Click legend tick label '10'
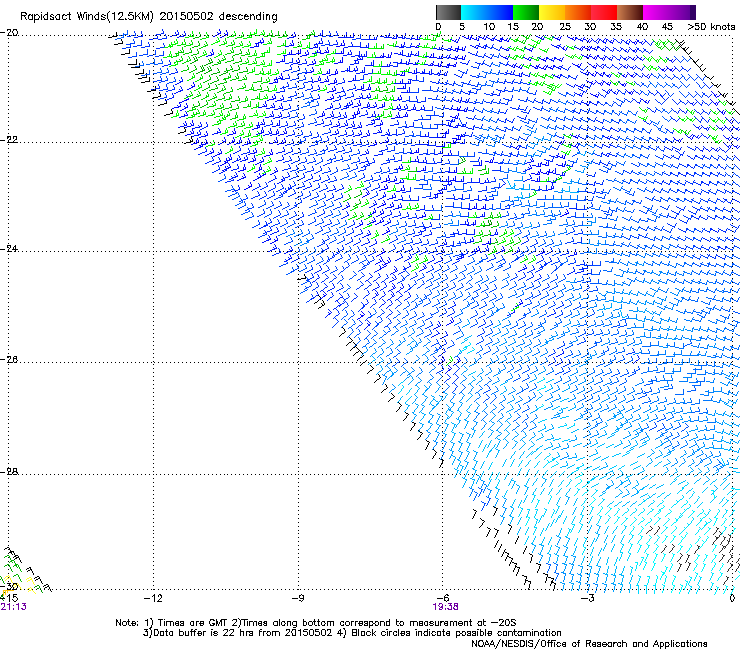The image size is (740, 650). [489, 27]
